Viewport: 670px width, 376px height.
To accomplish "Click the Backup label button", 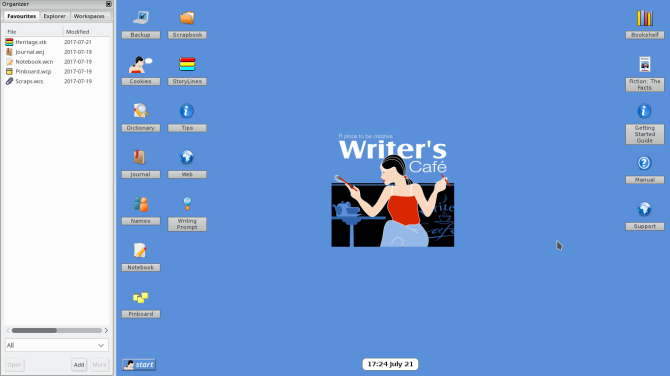I will [141, 35].
